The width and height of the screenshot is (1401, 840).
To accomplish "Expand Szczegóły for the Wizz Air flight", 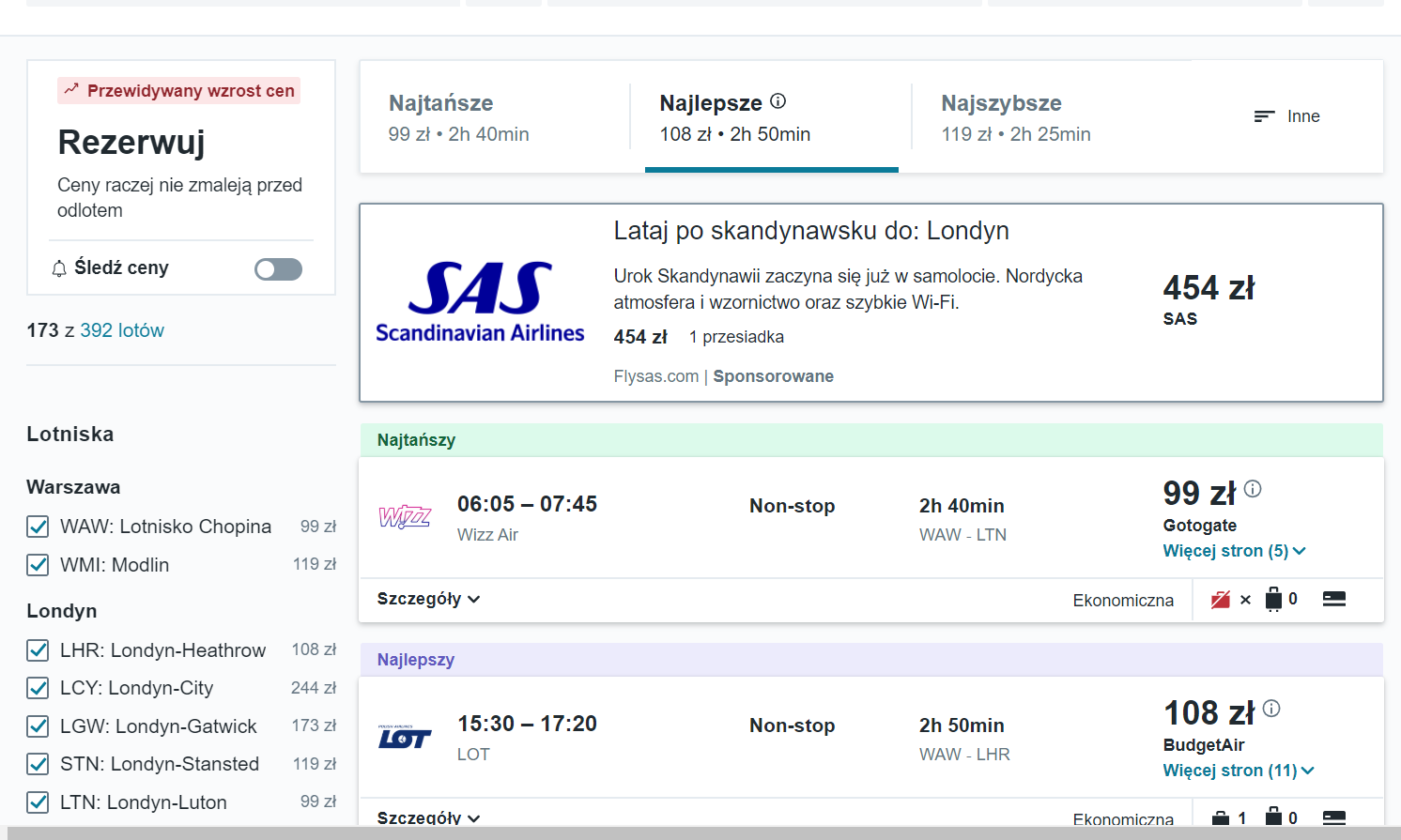I will click(x=428, y=599).
